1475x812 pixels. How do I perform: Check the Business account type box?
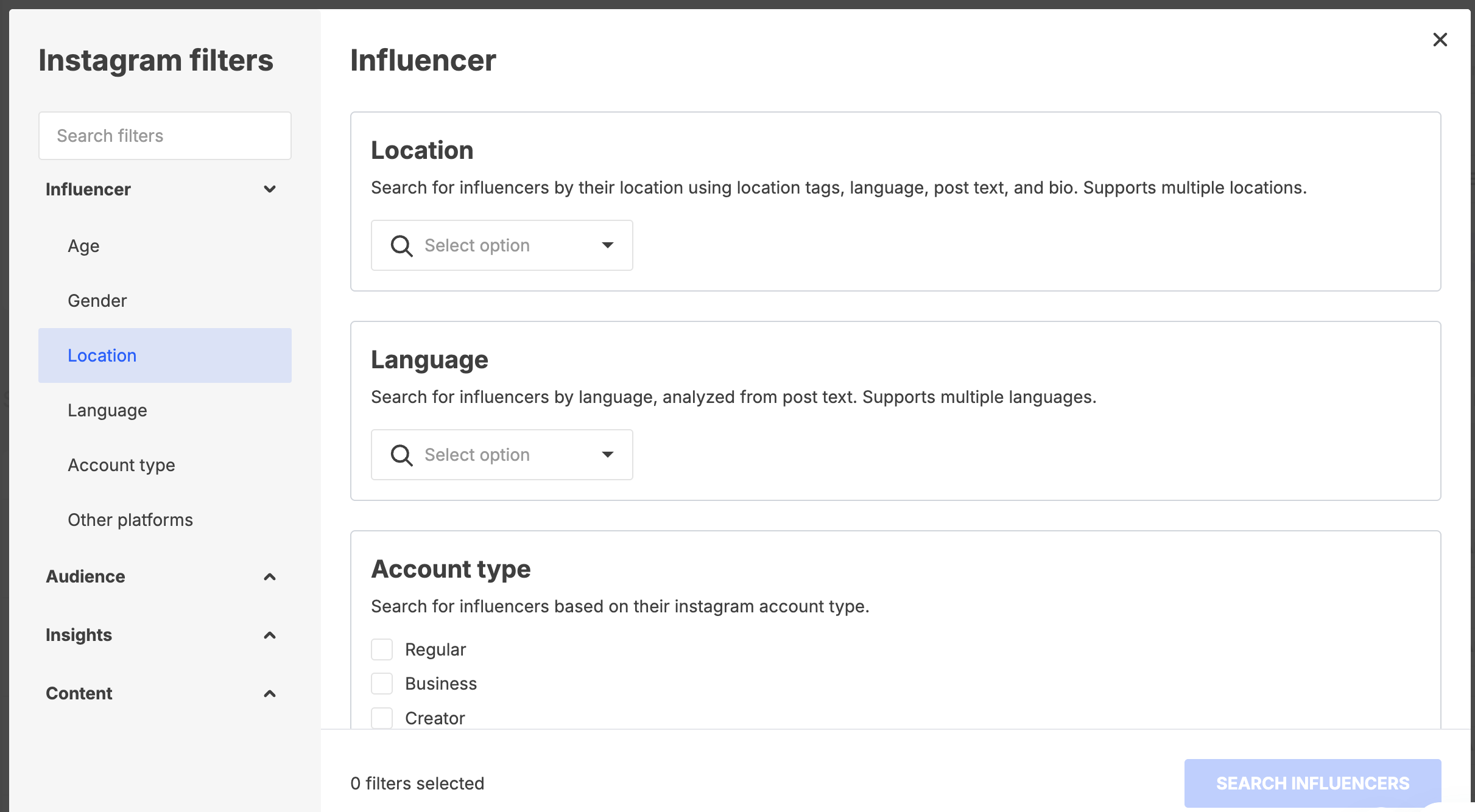[382, 684]
